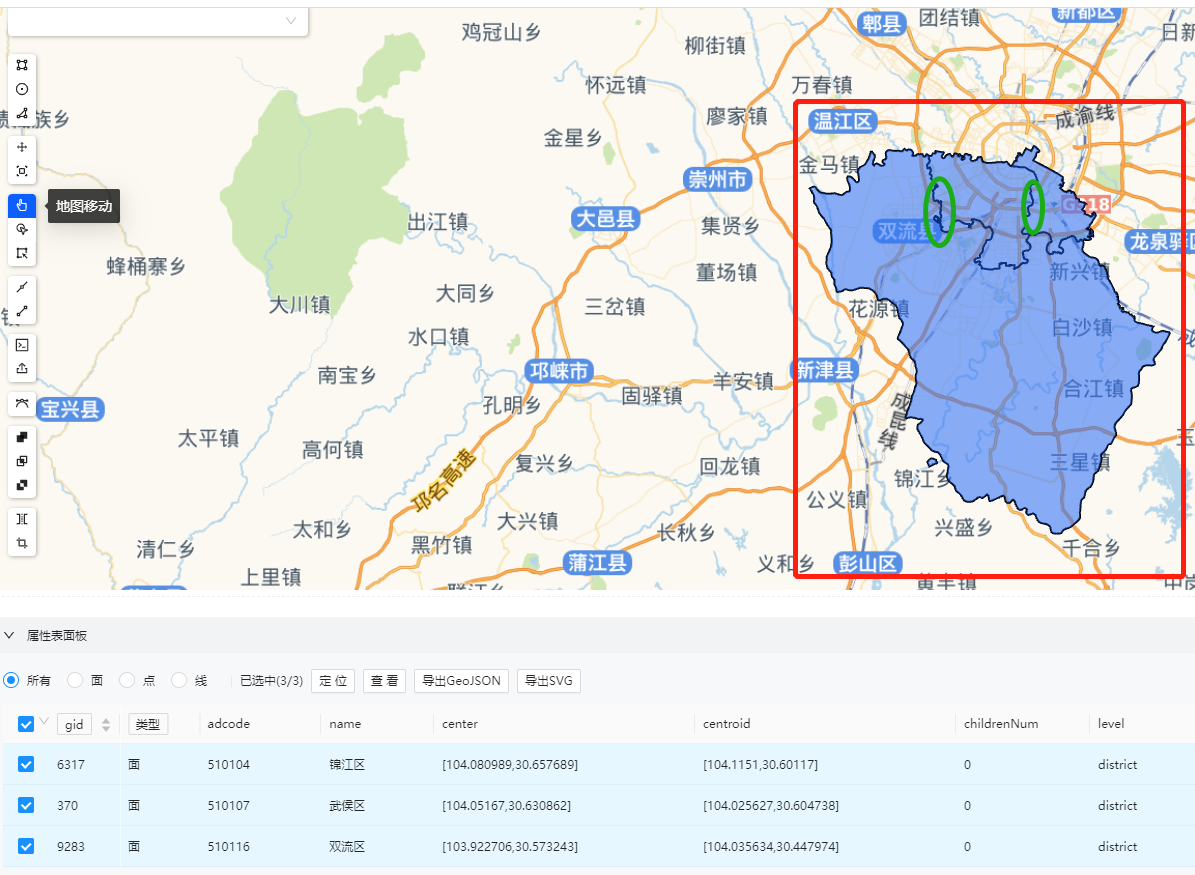
Task: Click the upload export icon in toolbar
Action: [22, 369]
